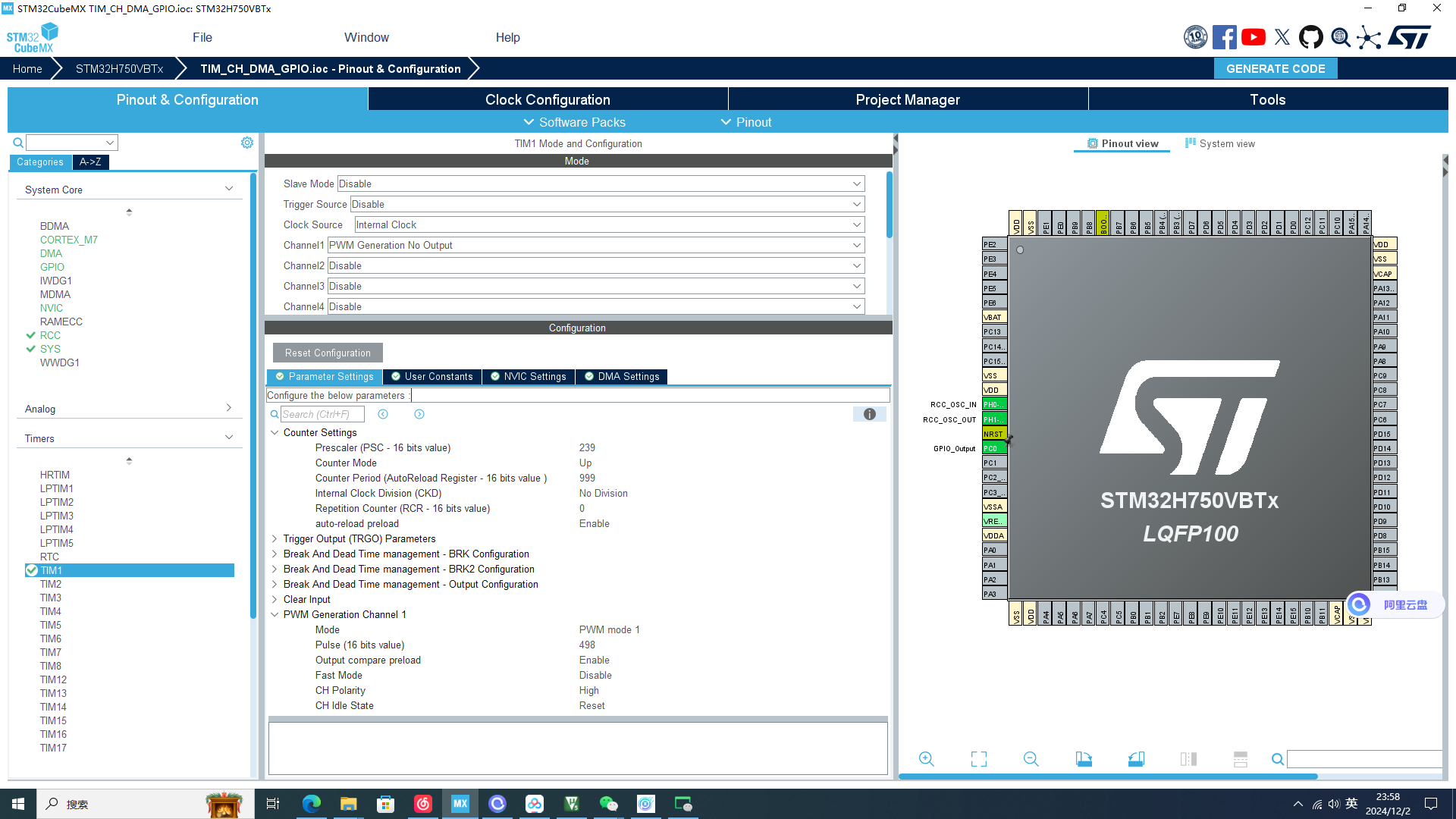Screen dimensions: 1456x819
Task: Open the Channel4 dropdown
Action: tap(596, 306)
